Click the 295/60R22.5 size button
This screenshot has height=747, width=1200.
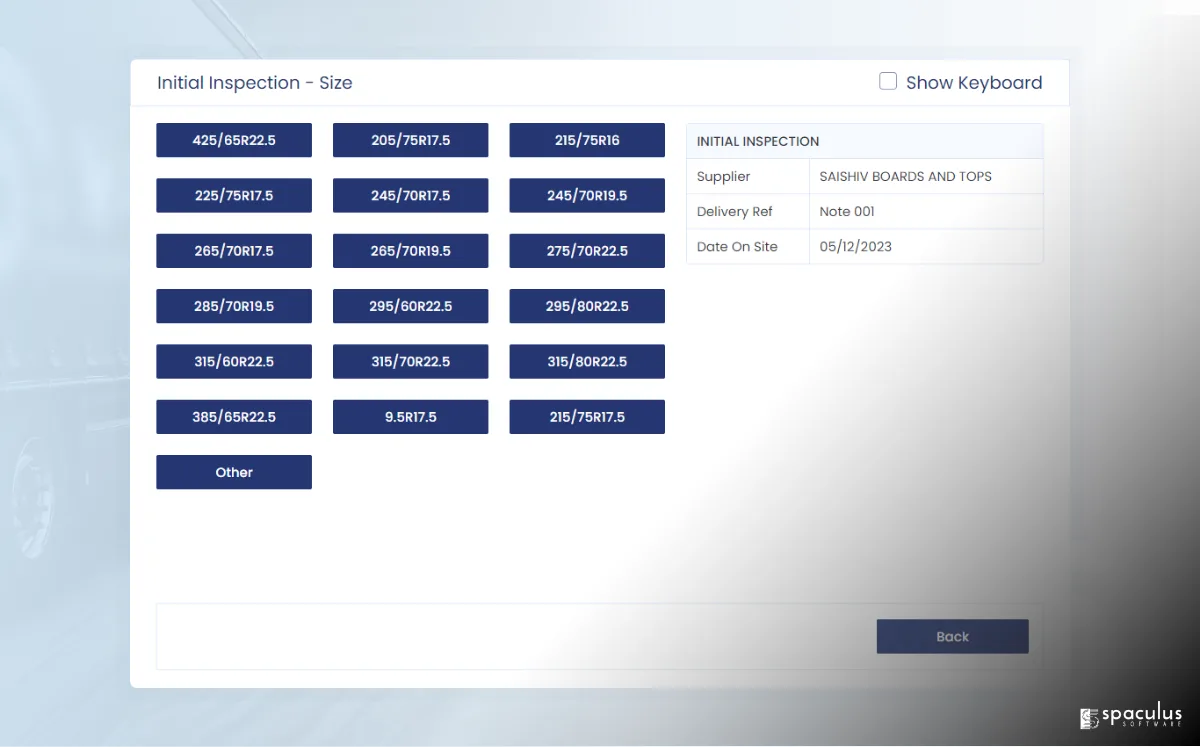(x=410, y=306)
